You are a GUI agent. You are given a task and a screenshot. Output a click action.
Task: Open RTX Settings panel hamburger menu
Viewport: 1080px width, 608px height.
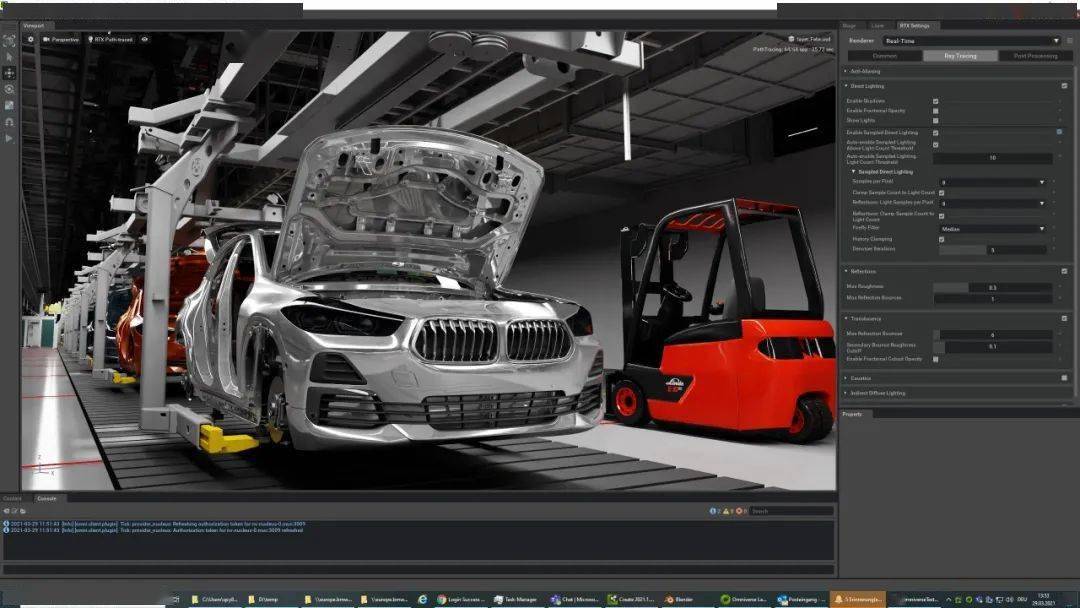pos(1070,41)
